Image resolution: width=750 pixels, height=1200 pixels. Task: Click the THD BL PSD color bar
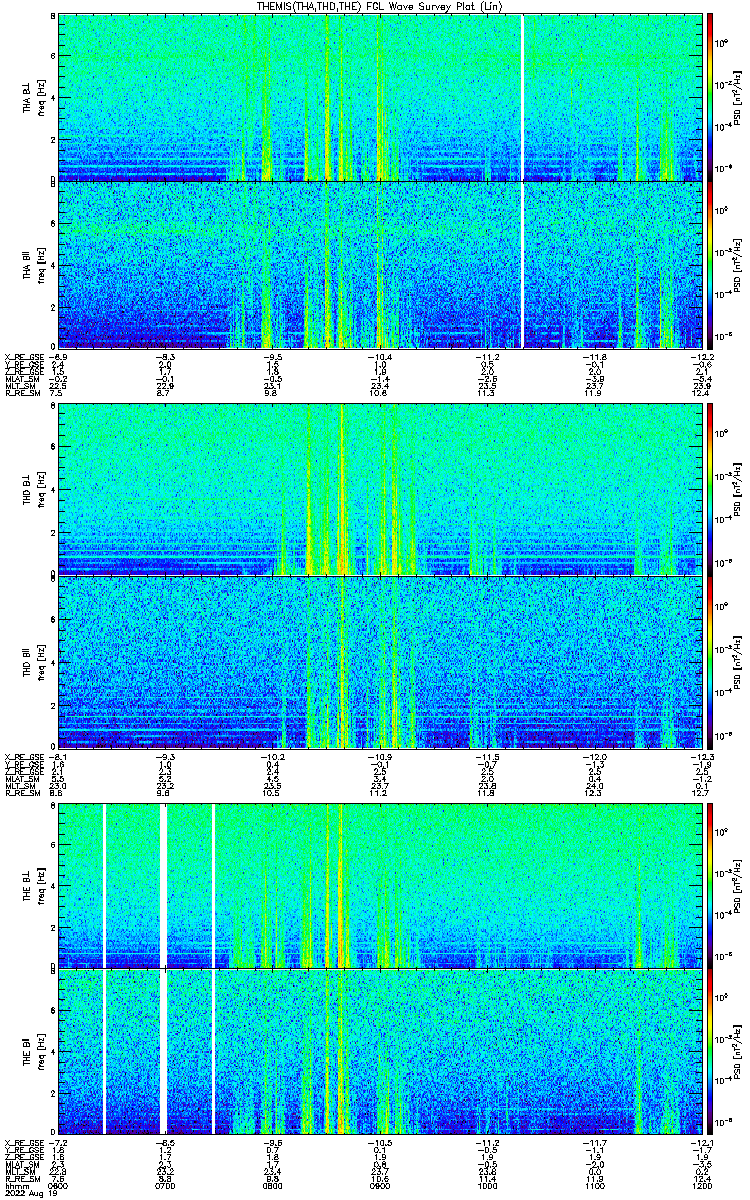point(710,490)
